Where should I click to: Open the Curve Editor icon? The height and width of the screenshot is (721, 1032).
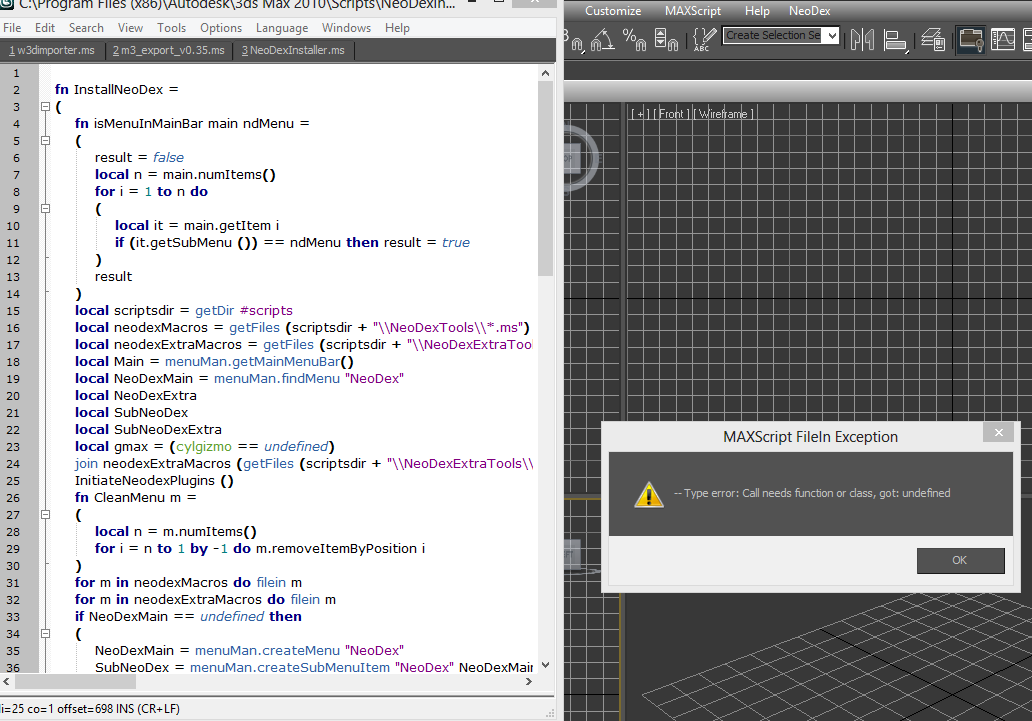(x=1003, y=40)
